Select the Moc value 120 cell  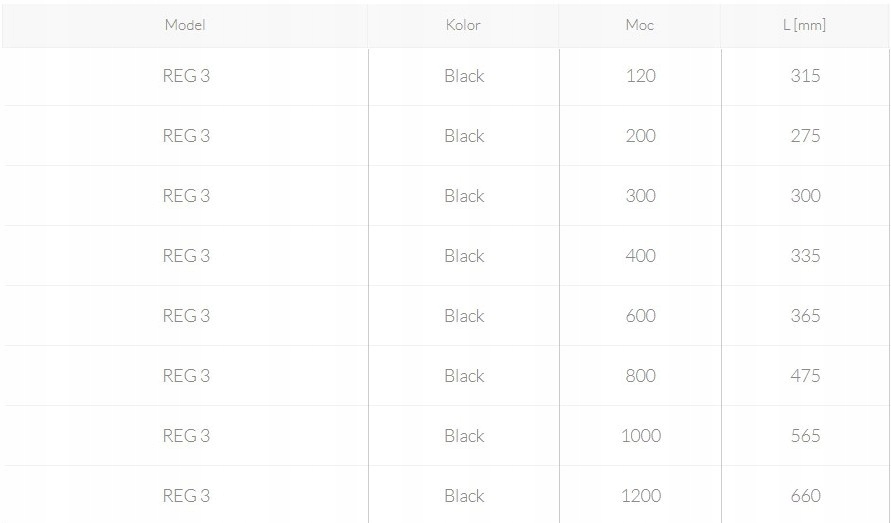click(640, 76)
